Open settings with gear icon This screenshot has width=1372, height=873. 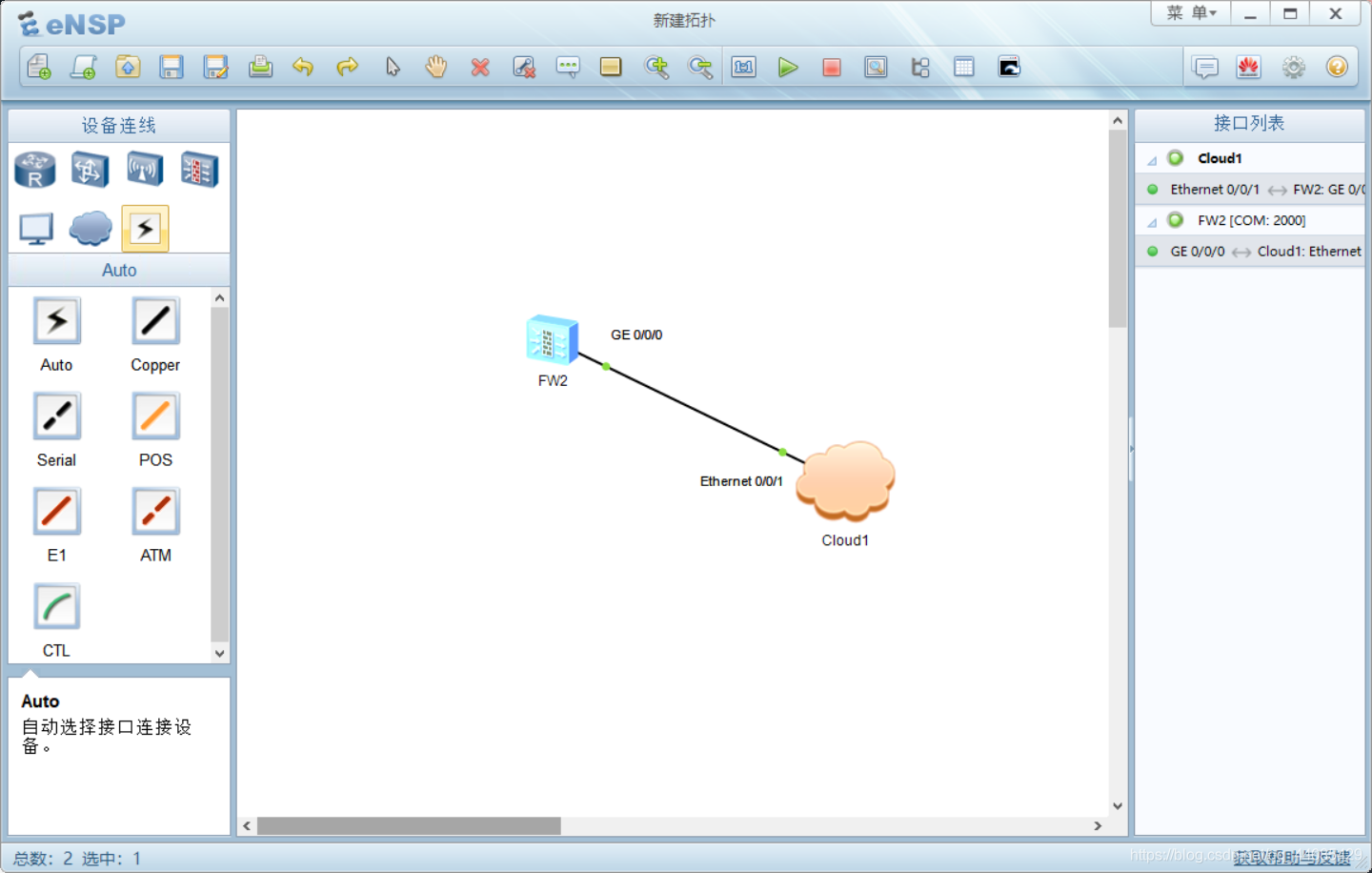coord(1294,67)
